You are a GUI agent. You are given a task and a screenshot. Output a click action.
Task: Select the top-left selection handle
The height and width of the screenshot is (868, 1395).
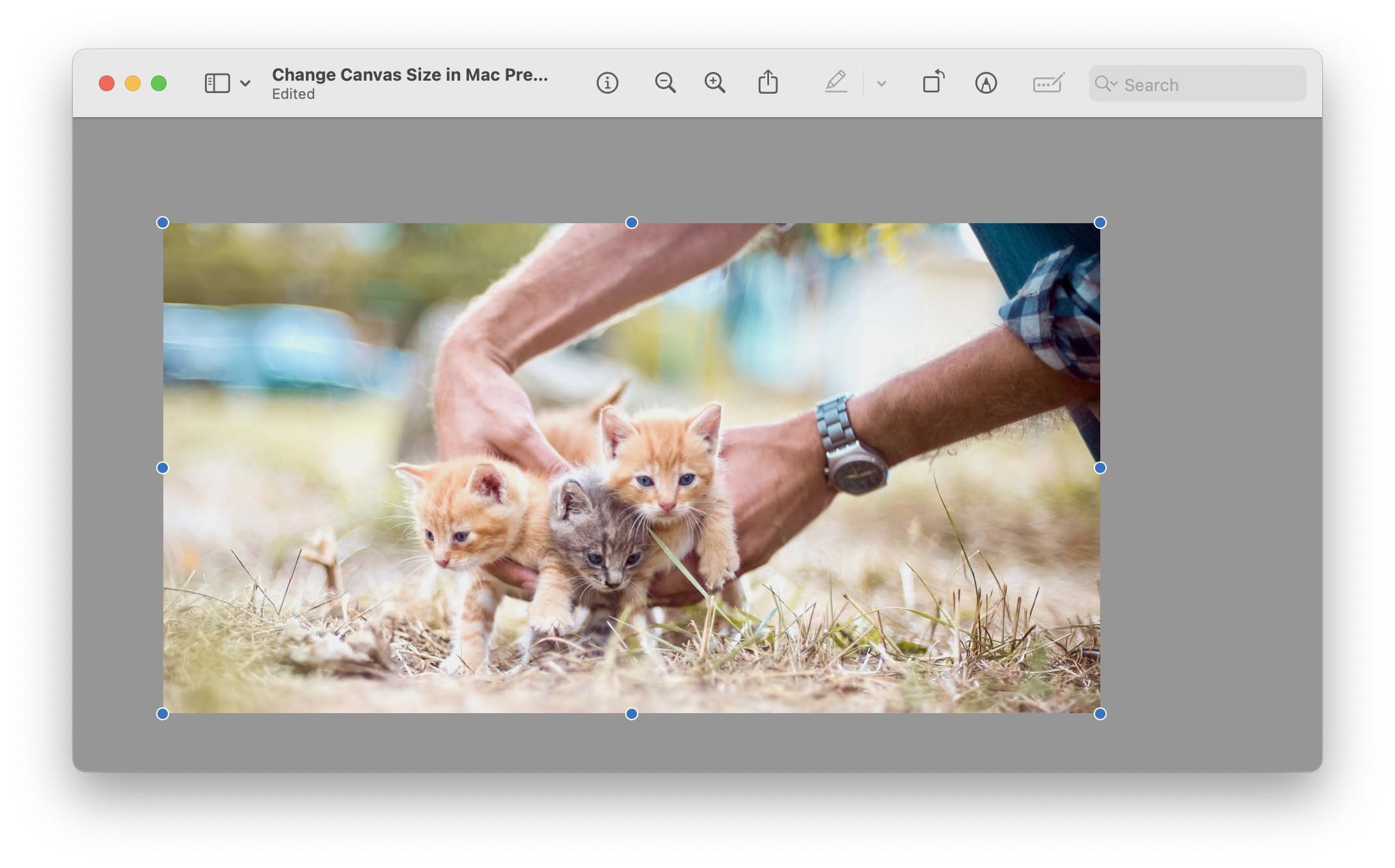163,223
